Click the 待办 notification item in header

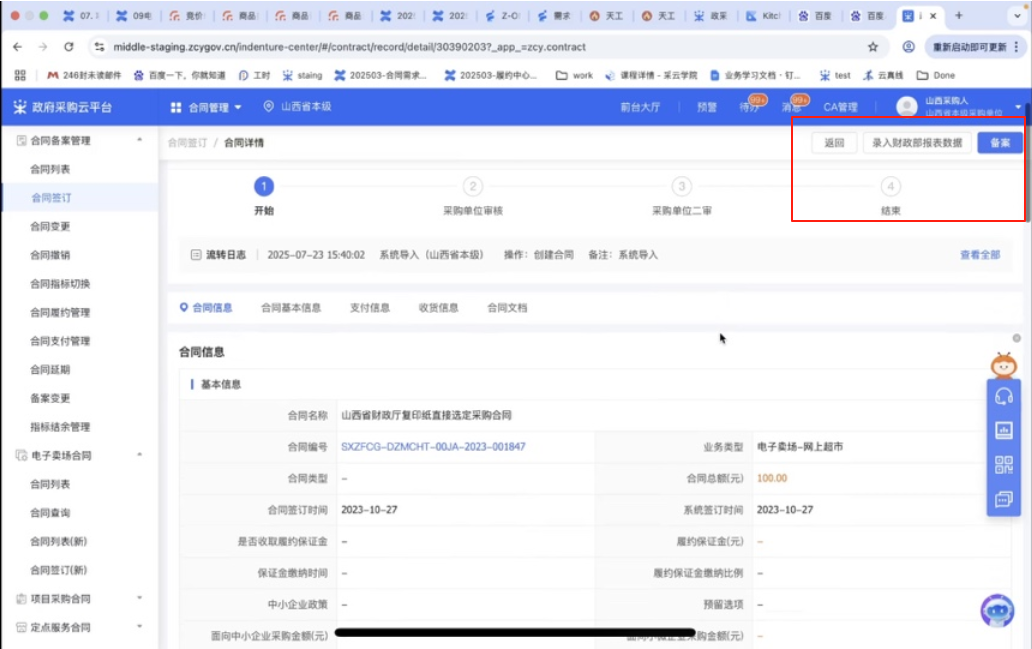[749, 107]
